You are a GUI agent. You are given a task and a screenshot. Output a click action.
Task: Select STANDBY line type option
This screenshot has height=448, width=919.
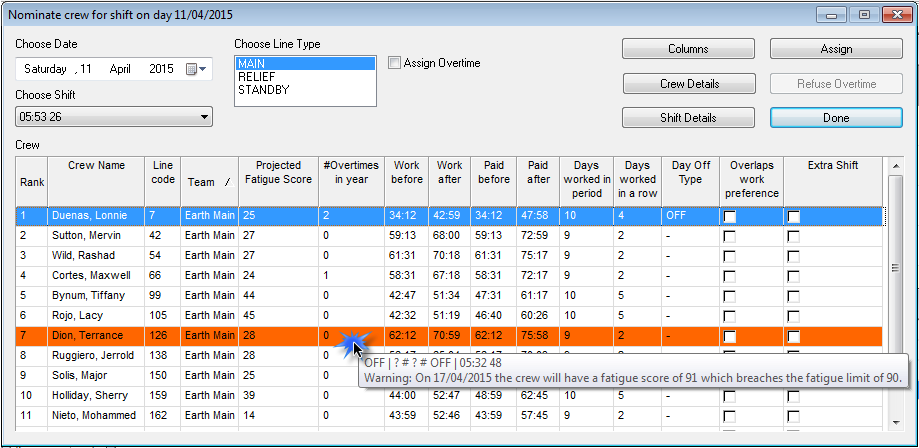263,89
